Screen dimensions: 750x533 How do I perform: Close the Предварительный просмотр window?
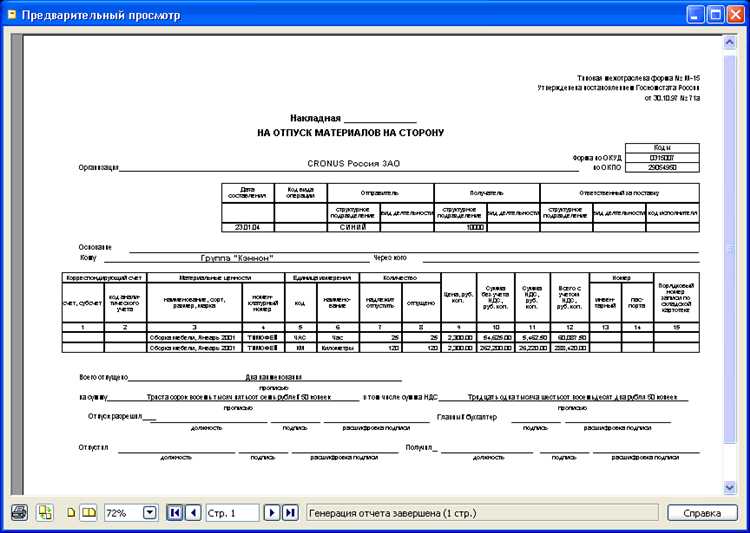(737, 14)
